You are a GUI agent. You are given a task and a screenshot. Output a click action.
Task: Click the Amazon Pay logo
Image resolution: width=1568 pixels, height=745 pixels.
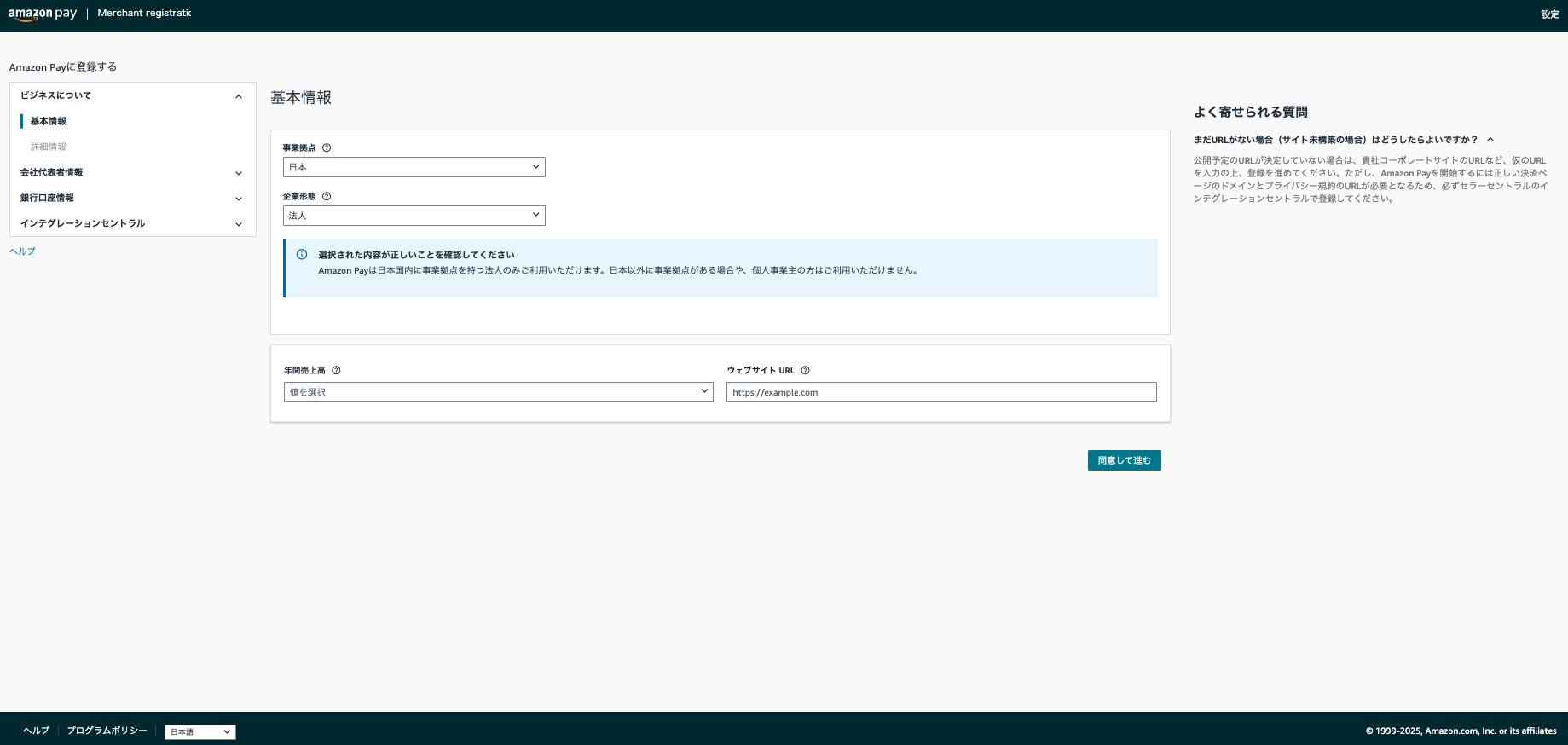point(43,14)
